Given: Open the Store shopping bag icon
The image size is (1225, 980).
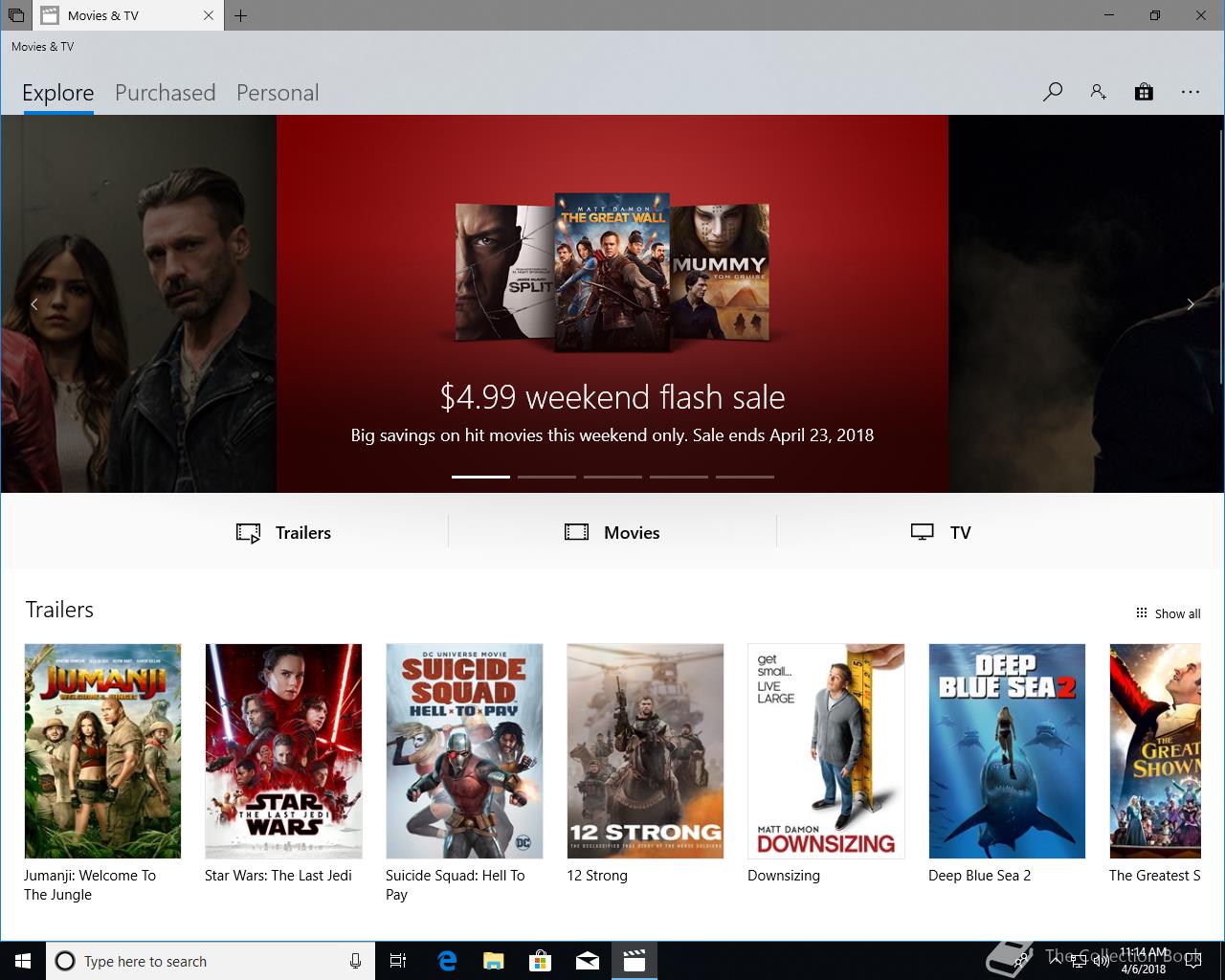Looking at the screenshot, I should tap(1144, 92).
